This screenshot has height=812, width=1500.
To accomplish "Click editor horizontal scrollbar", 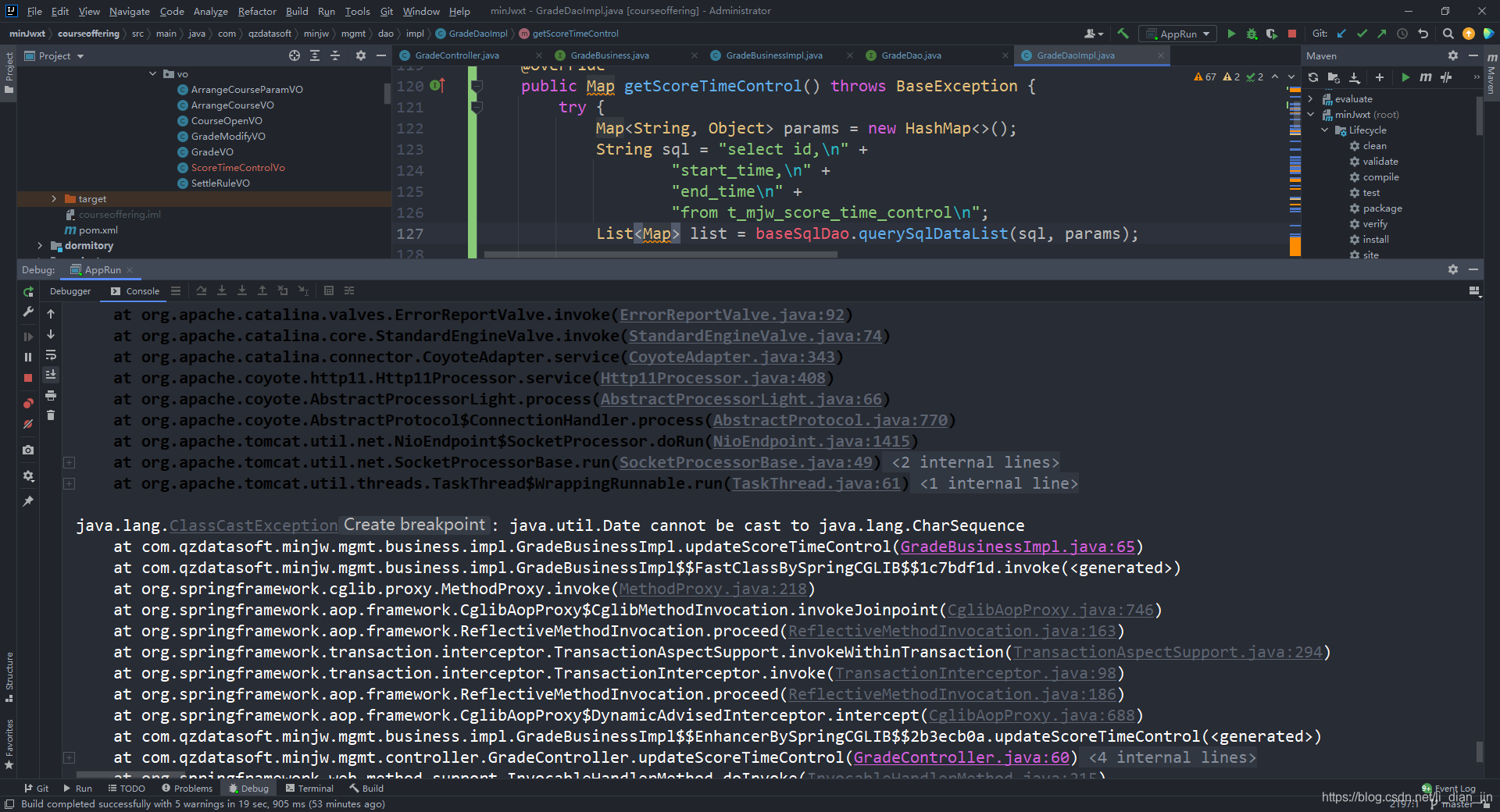I will [x=661, y=254].
